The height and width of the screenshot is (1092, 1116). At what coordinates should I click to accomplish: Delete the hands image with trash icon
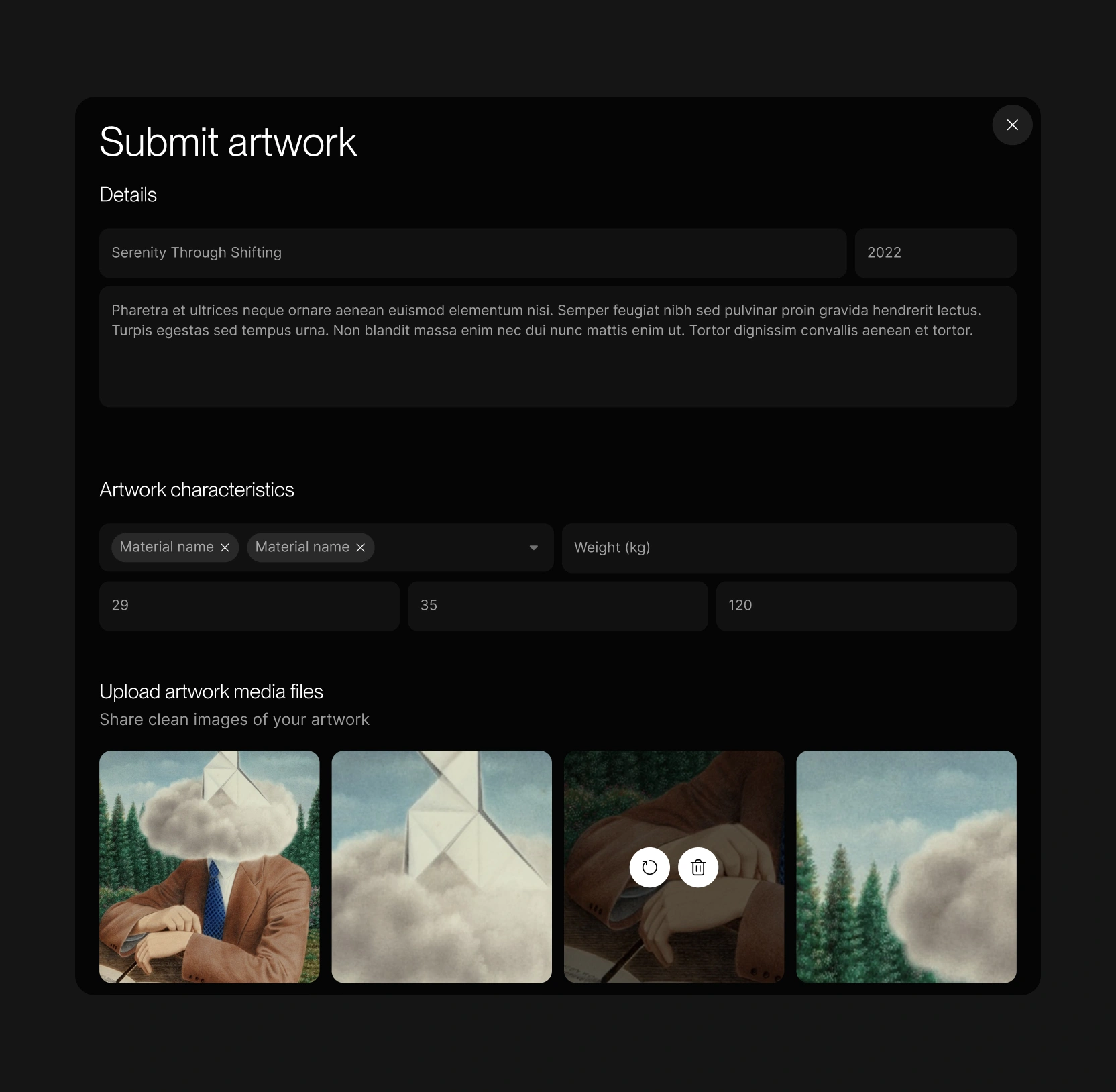(698, 867)
